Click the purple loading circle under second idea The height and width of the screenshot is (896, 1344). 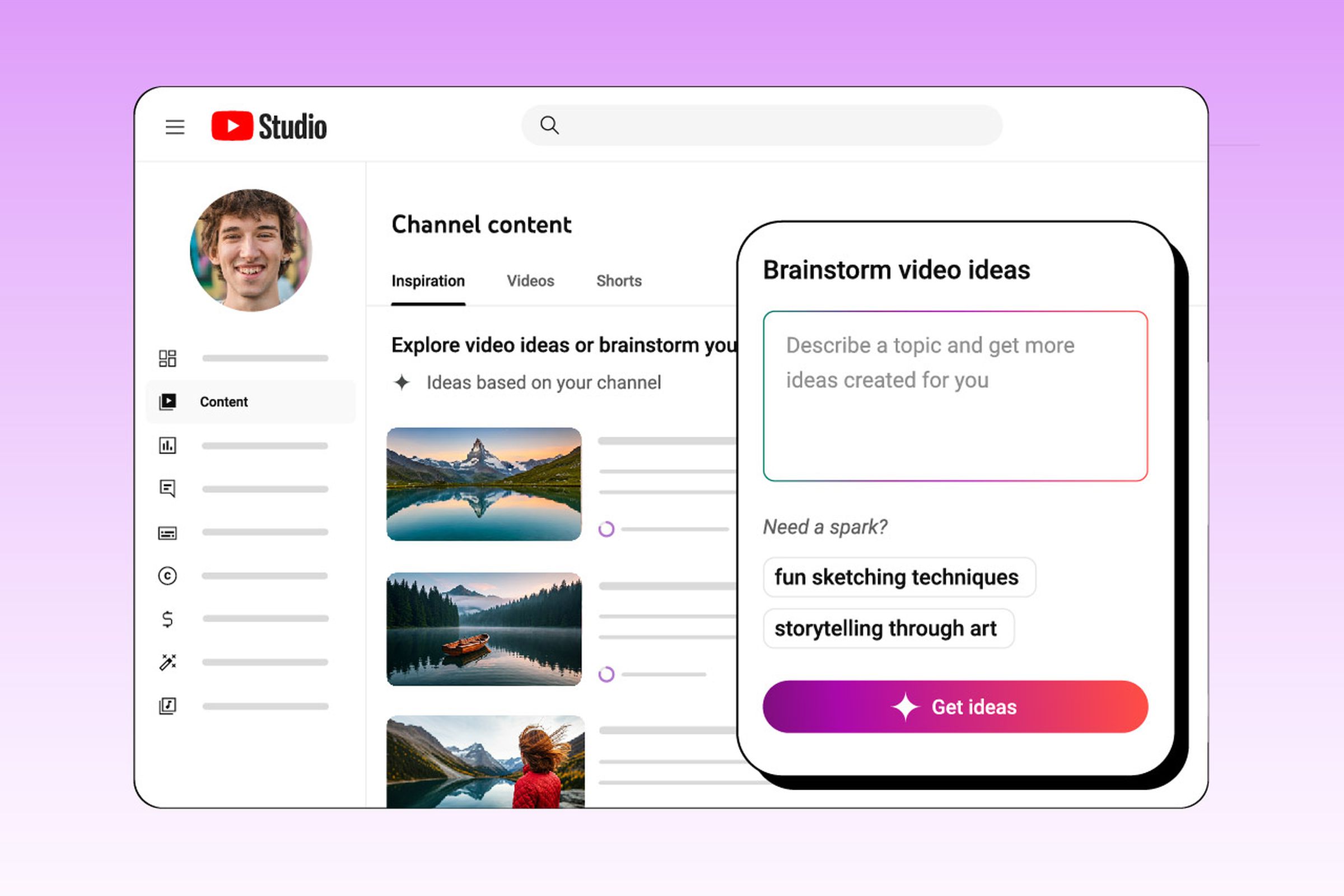coord(606,675)
